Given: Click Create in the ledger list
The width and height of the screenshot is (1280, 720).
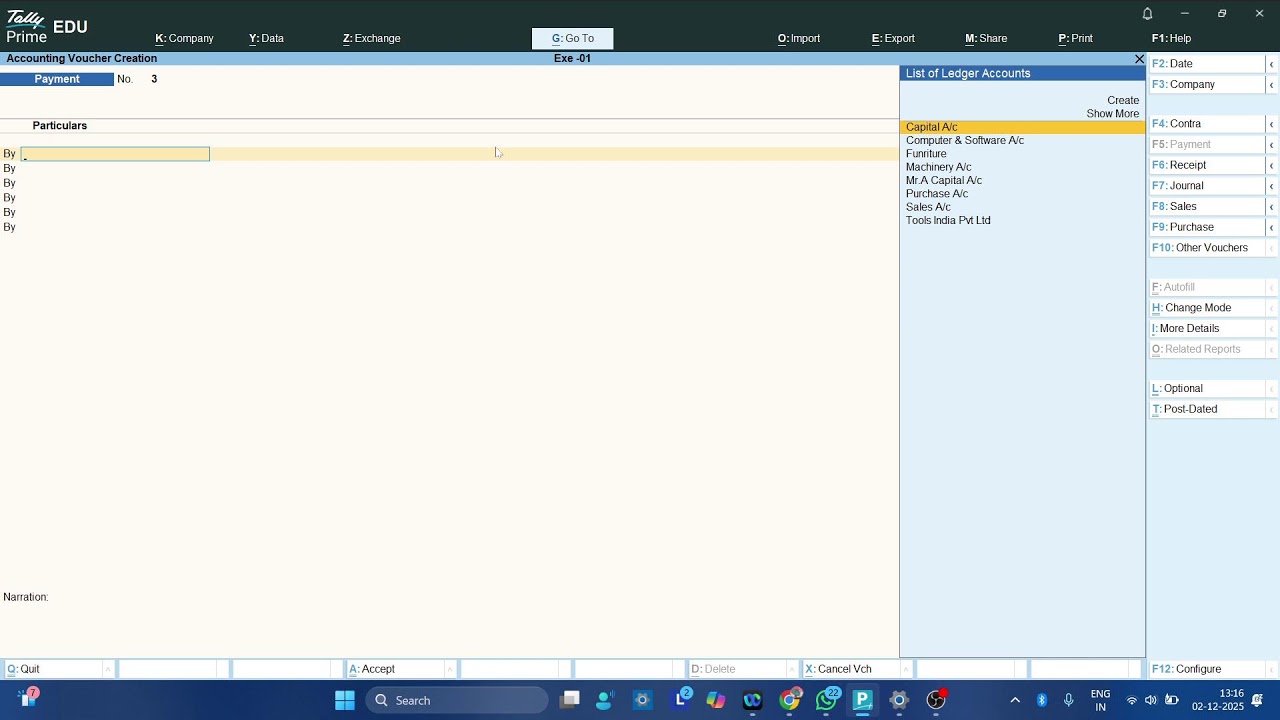Looking at the screenshot, I should [1123, 101].
